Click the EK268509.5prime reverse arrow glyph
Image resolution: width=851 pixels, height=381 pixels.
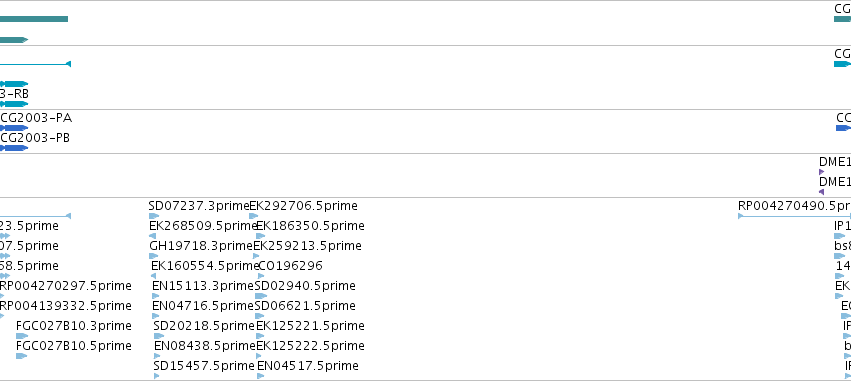pos(153,236)
